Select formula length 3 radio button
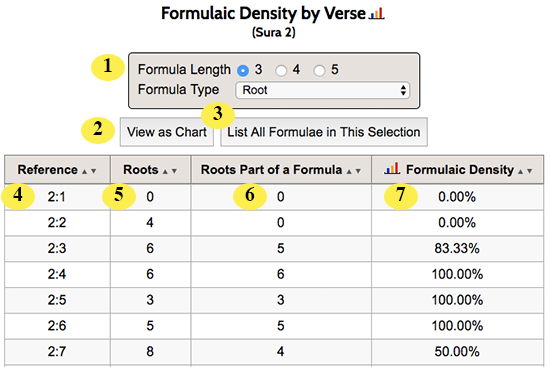 243,71
